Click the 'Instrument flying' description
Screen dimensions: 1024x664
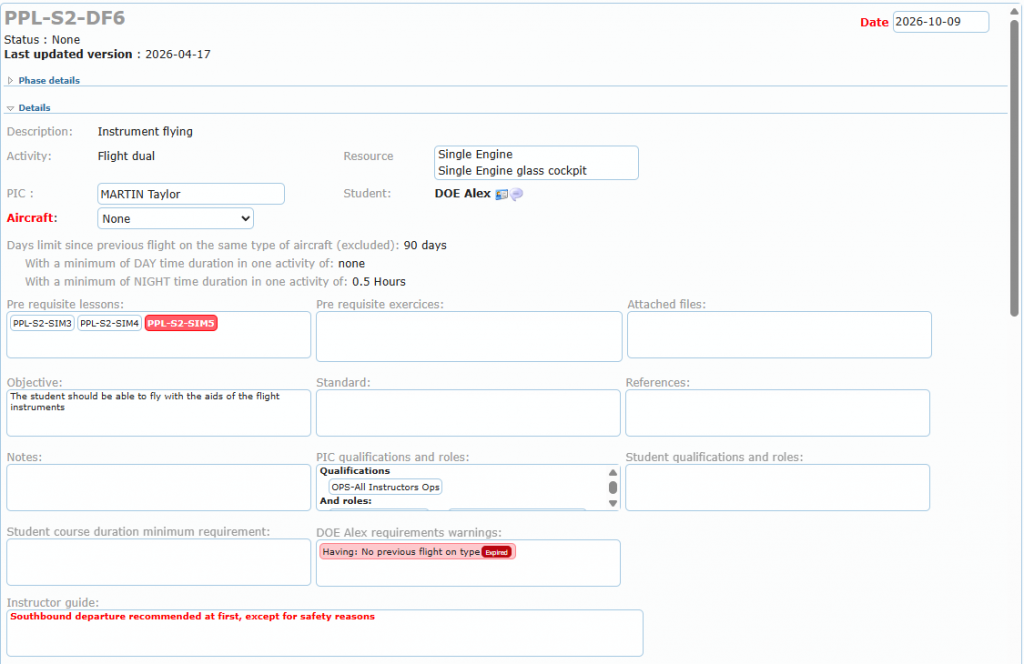pyautogui.click(x=145, y=131)
